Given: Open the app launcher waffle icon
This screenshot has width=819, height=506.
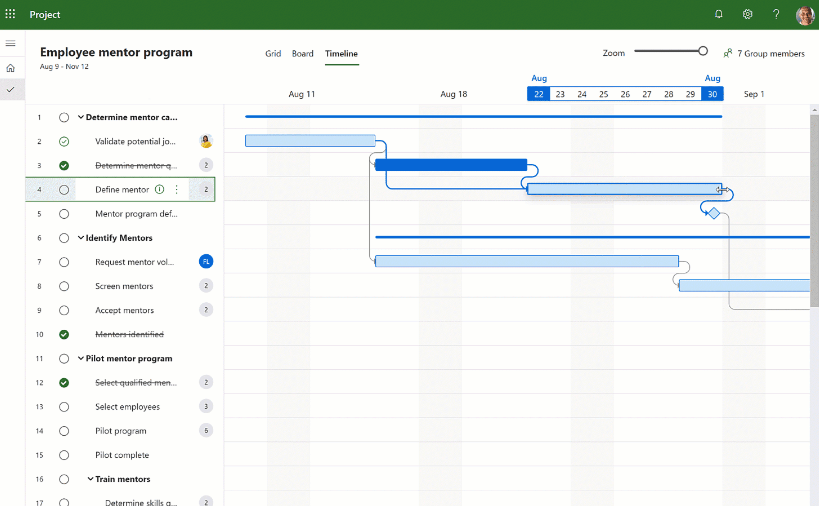Looking at the screenshot, I should click(10, 14).
